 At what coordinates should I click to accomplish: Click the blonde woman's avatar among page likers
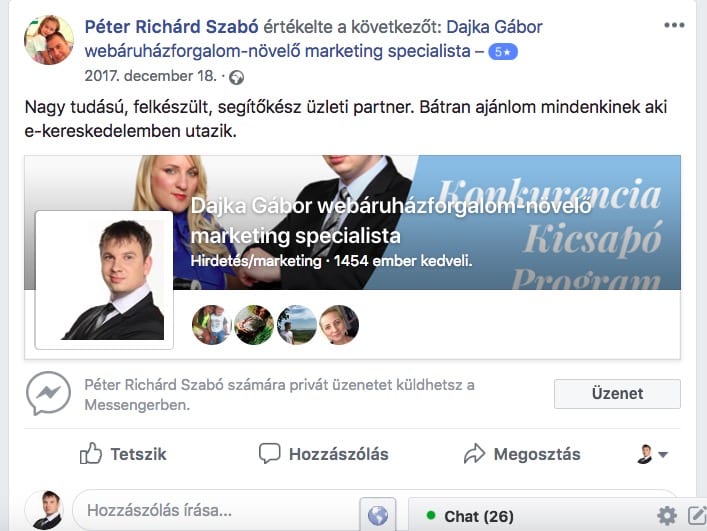click(339, 325)
